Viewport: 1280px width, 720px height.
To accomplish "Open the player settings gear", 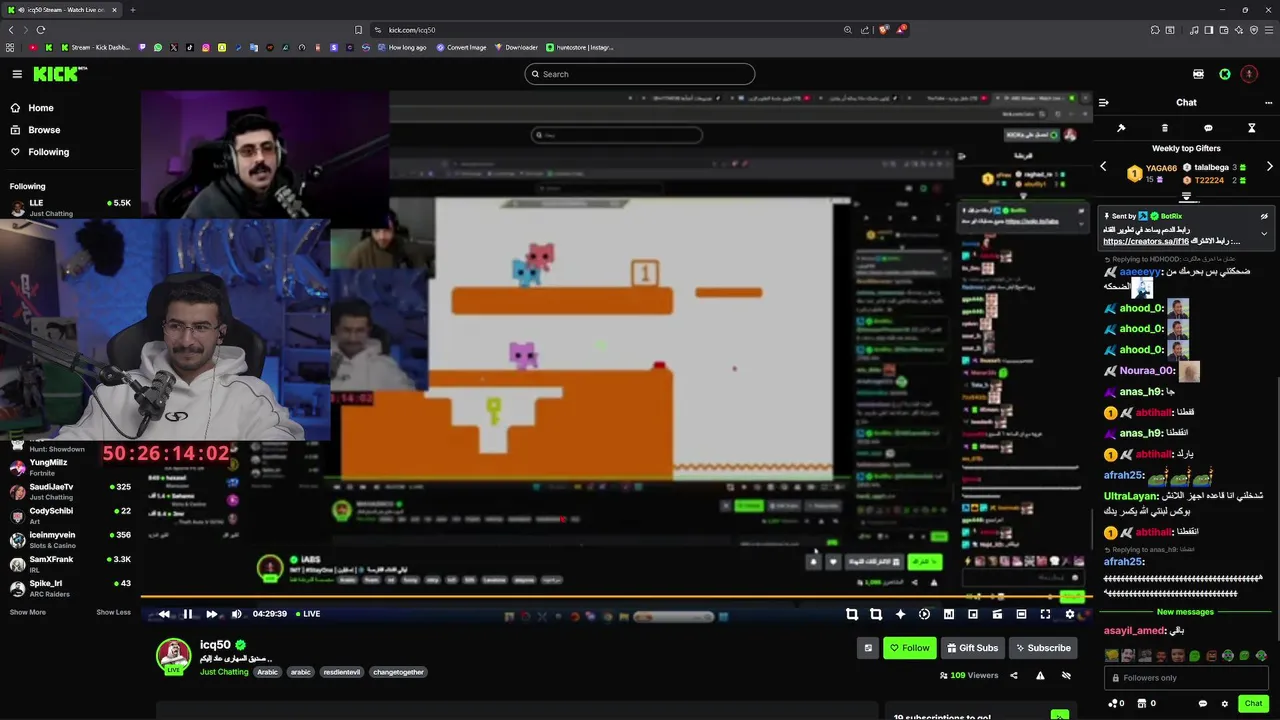I will click(1069, 614).
